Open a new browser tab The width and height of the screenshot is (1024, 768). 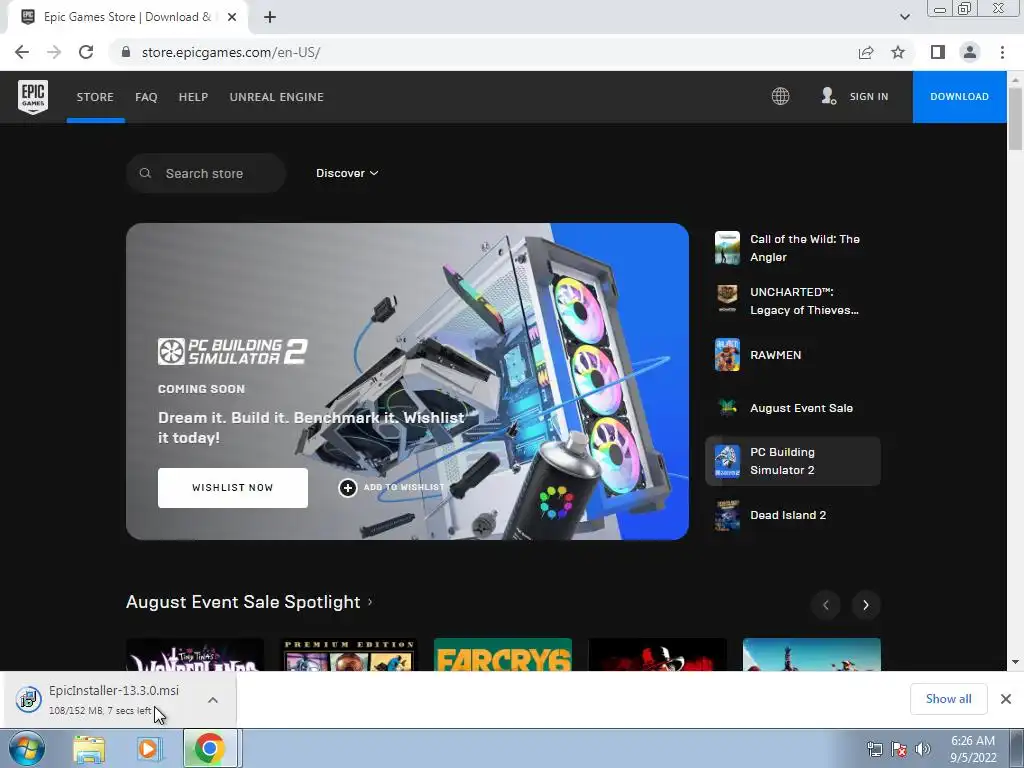point(270,17)
